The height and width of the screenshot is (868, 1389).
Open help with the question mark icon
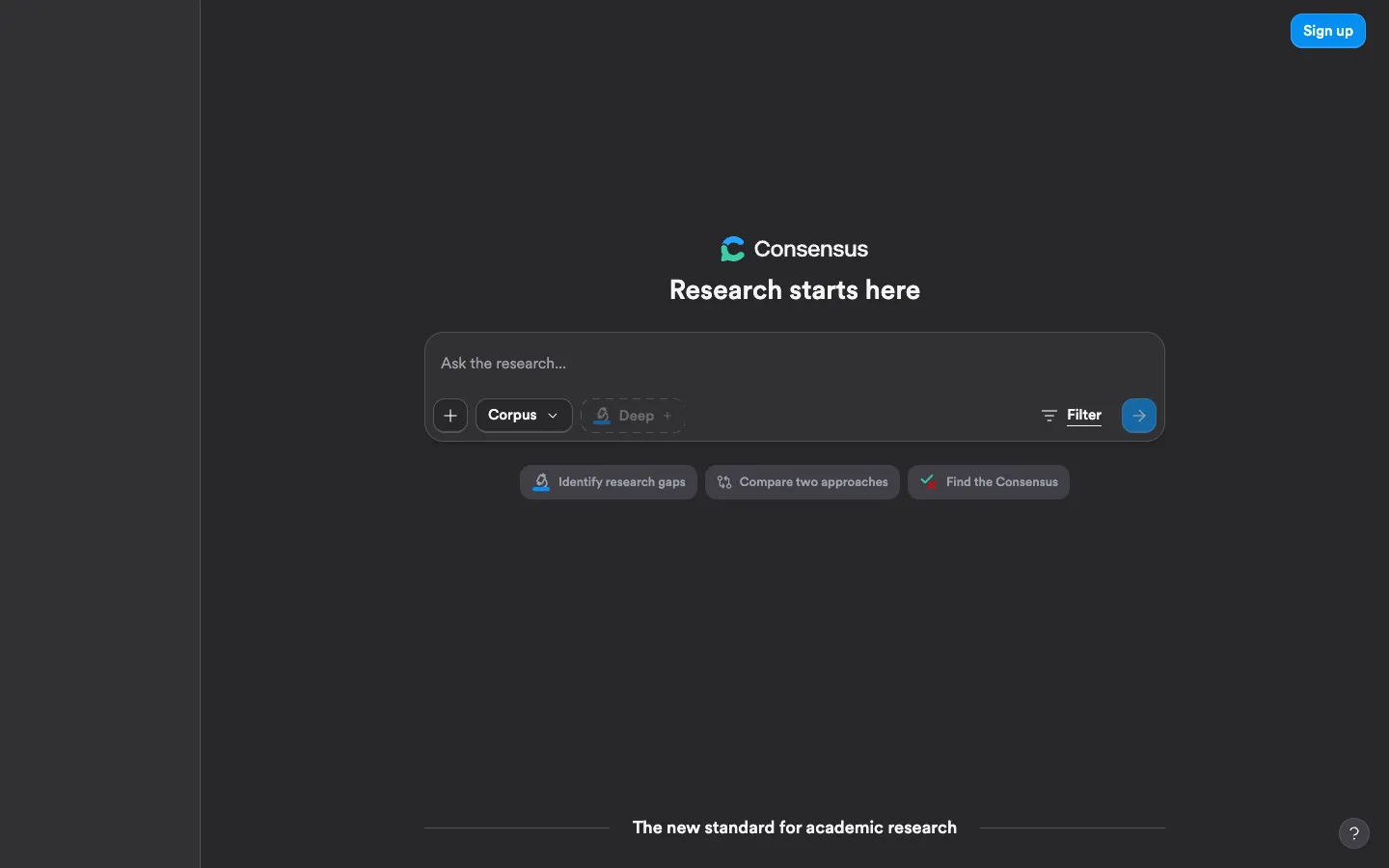pyautogui.click(x=1354, y=833)
